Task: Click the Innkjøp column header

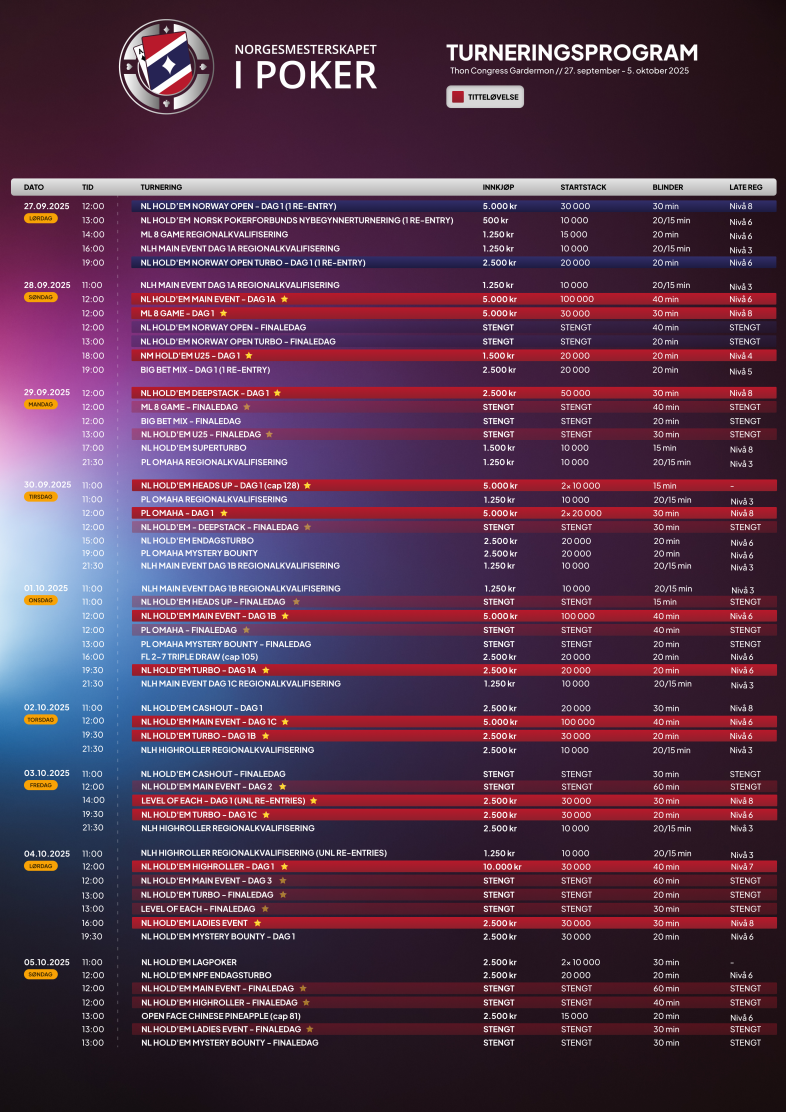Action: pyautogui.click(x=499, y=187)
